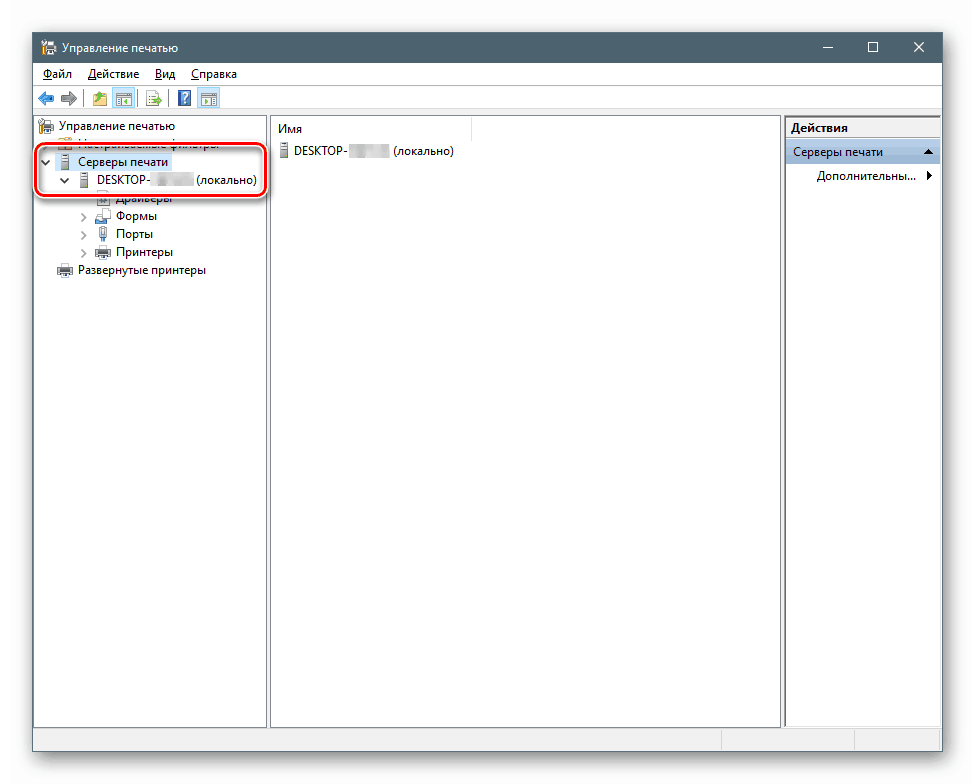Select Порты in the tree
The height and width of the screenshot is (784, 975).
(134, 234)
